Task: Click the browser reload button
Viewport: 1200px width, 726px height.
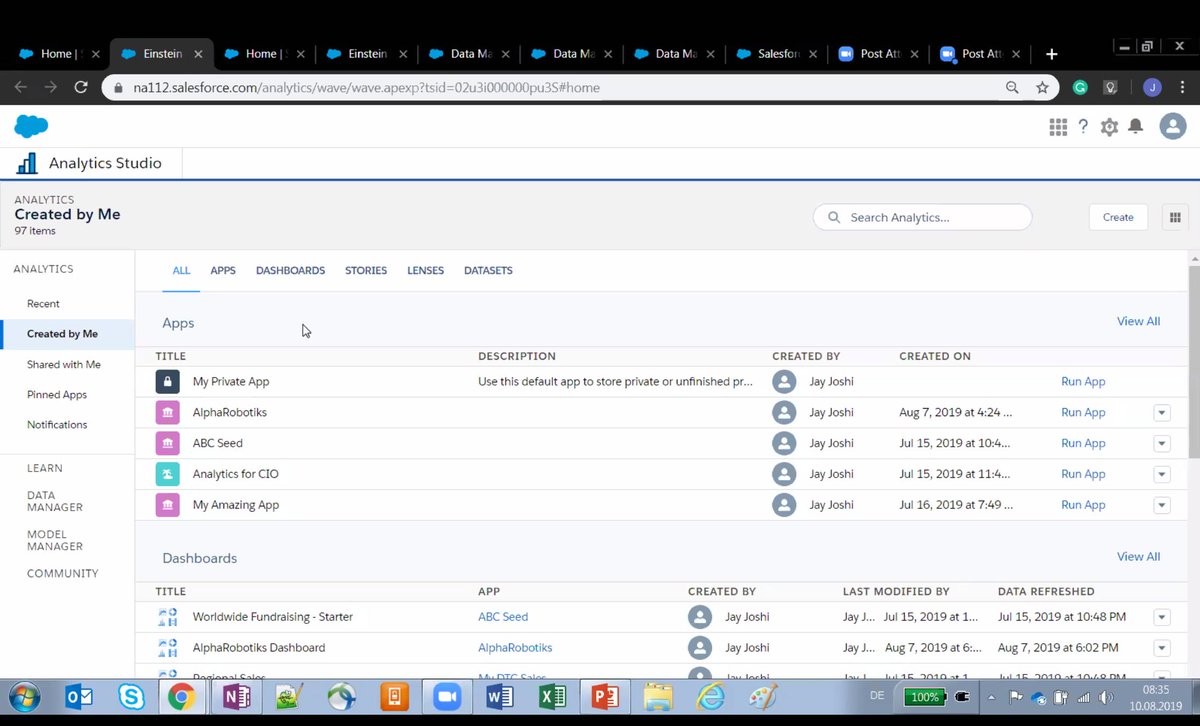Action: coord(81,88)
